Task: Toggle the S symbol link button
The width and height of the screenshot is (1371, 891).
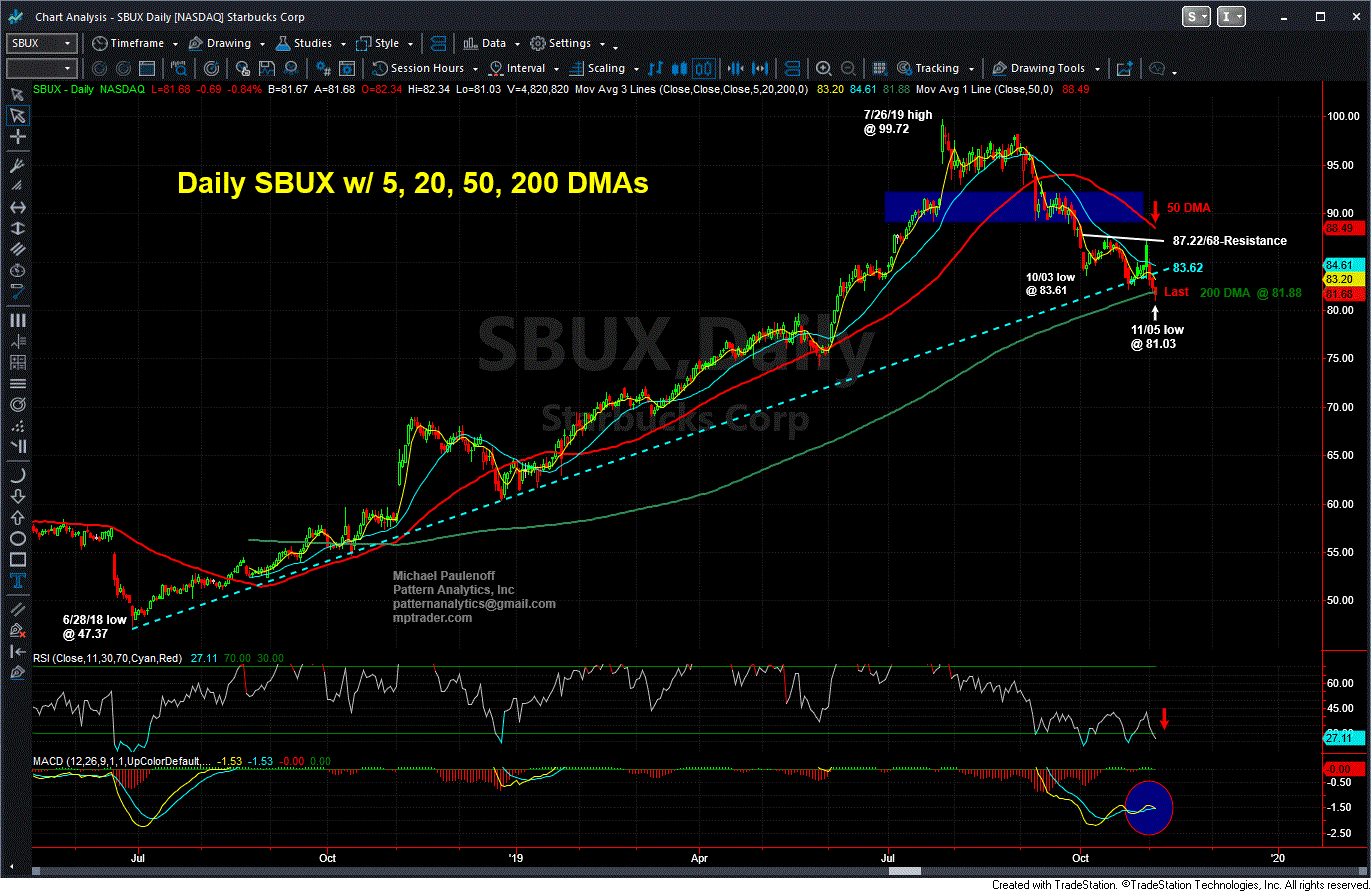Action: click(1195, 16)
